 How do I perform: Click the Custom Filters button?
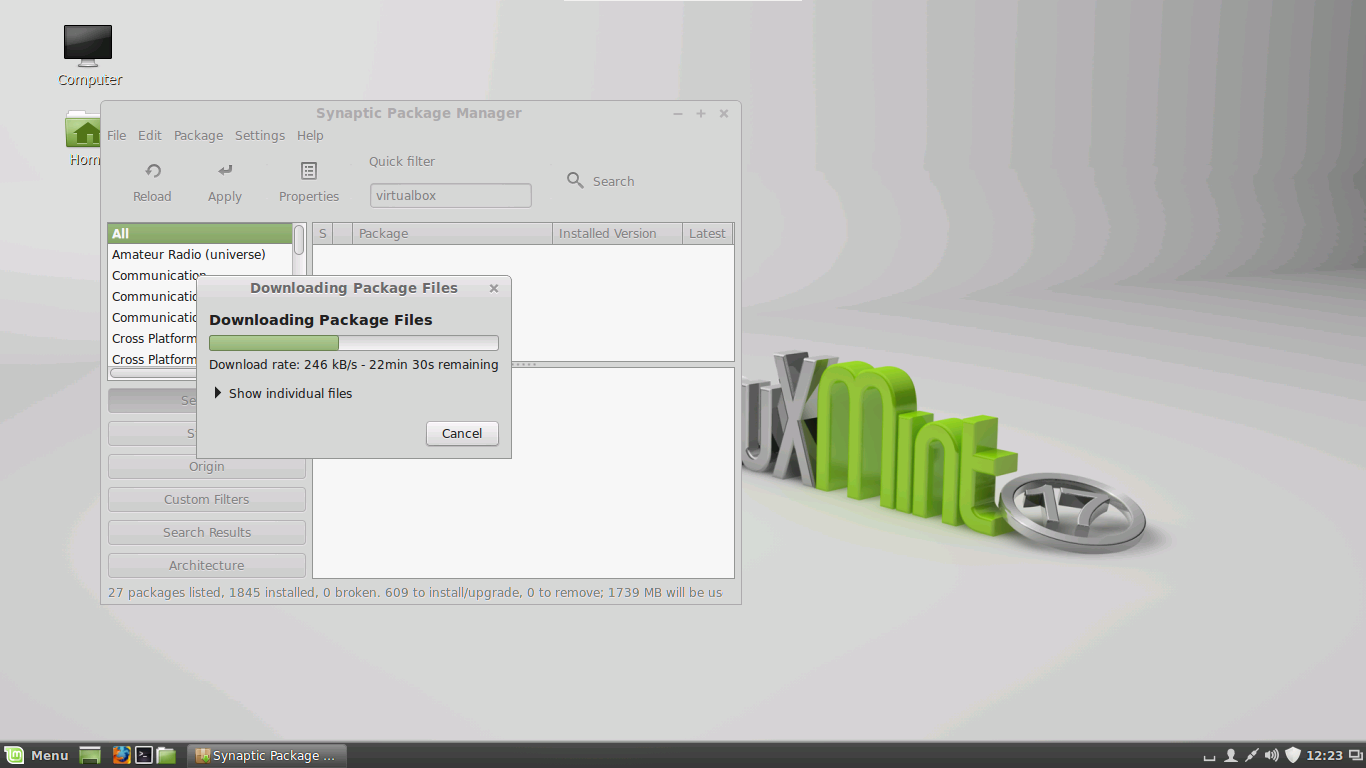(x=207, y=499)
